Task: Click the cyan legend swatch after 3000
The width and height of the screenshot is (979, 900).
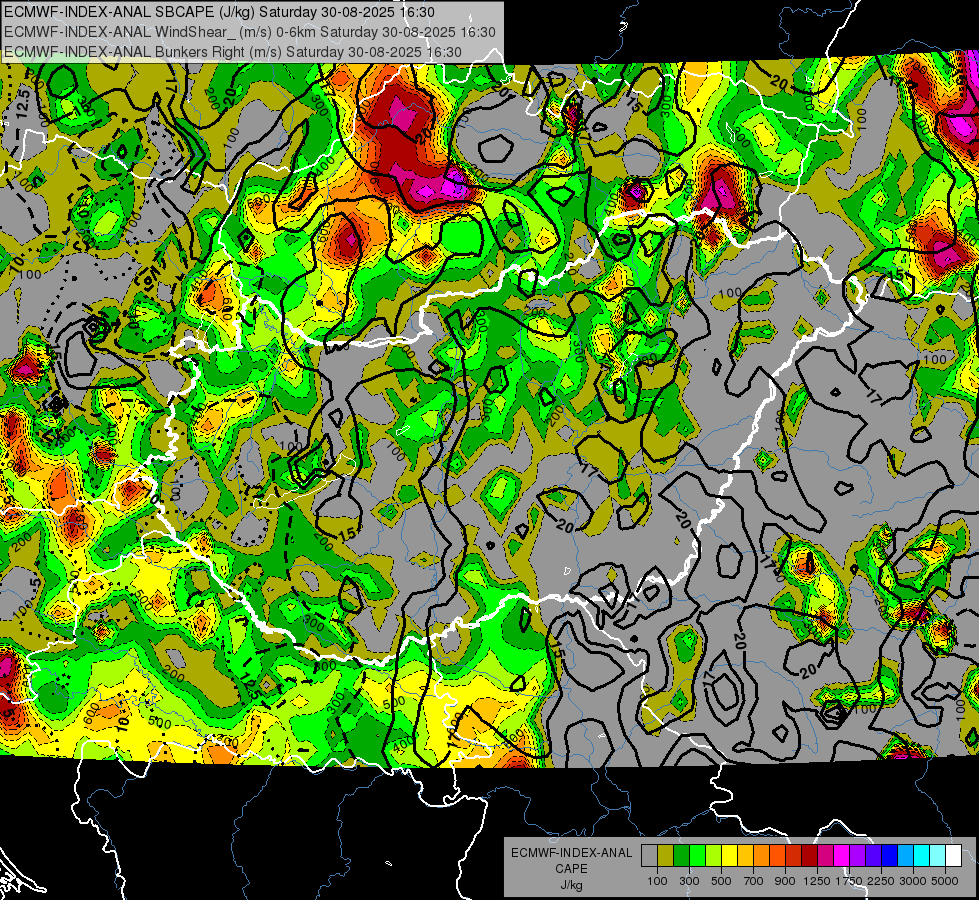Action: (922, 856)
